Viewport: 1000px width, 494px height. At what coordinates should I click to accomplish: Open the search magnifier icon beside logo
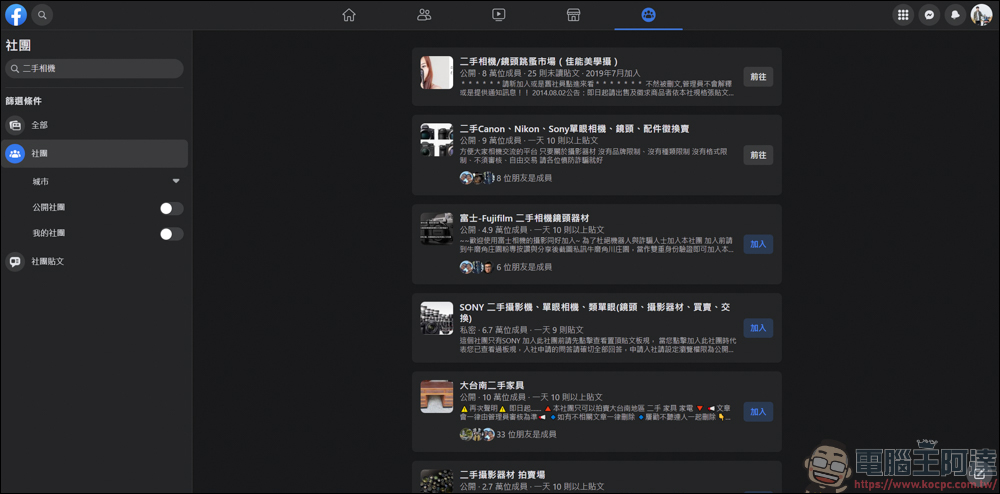click(x=42, y=15)
